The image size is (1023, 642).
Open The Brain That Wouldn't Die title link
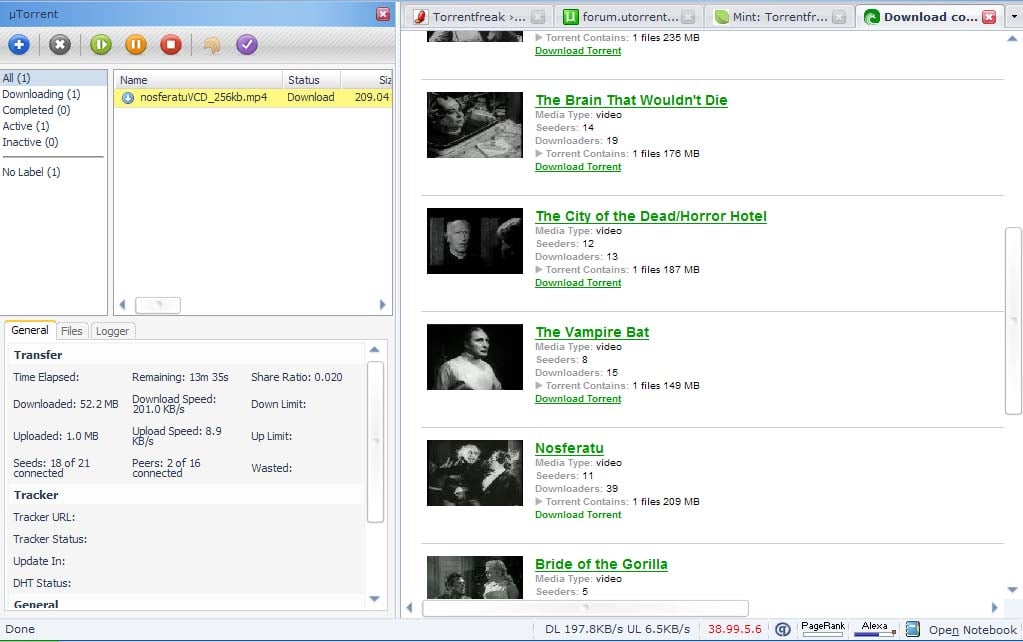click(631, 100)
